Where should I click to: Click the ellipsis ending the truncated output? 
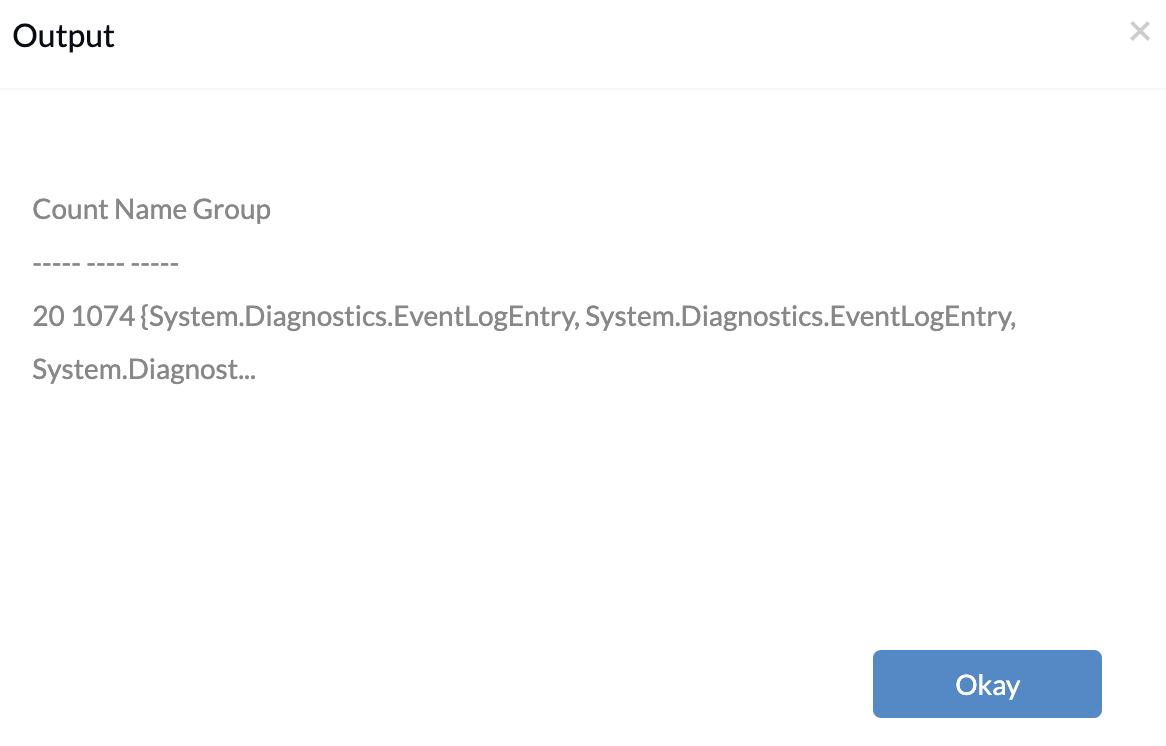[247, 377]
